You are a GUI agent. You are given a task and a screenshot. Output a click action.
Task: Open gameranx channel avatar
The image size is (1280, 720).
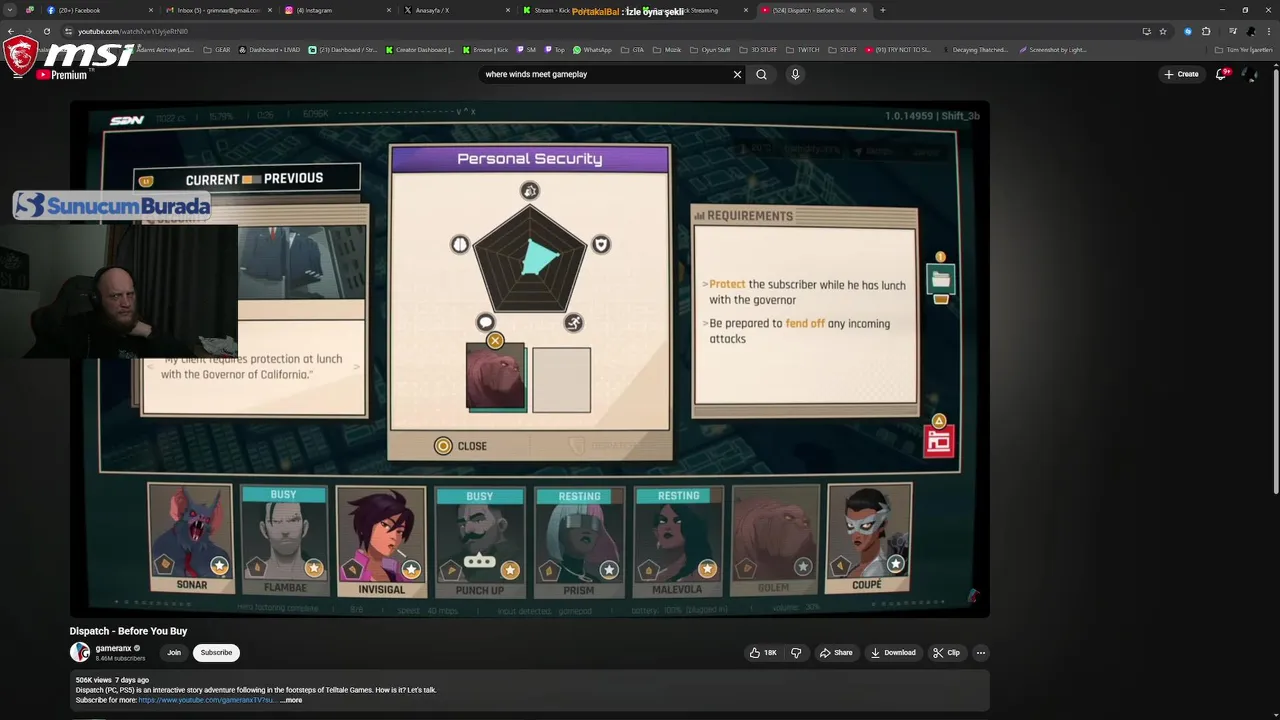pos(80,652)
